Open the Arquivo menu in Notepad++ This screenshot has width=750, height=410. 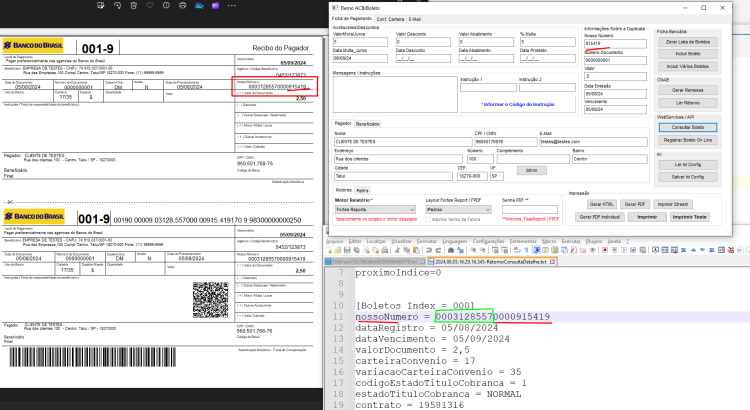coord(335,241)
